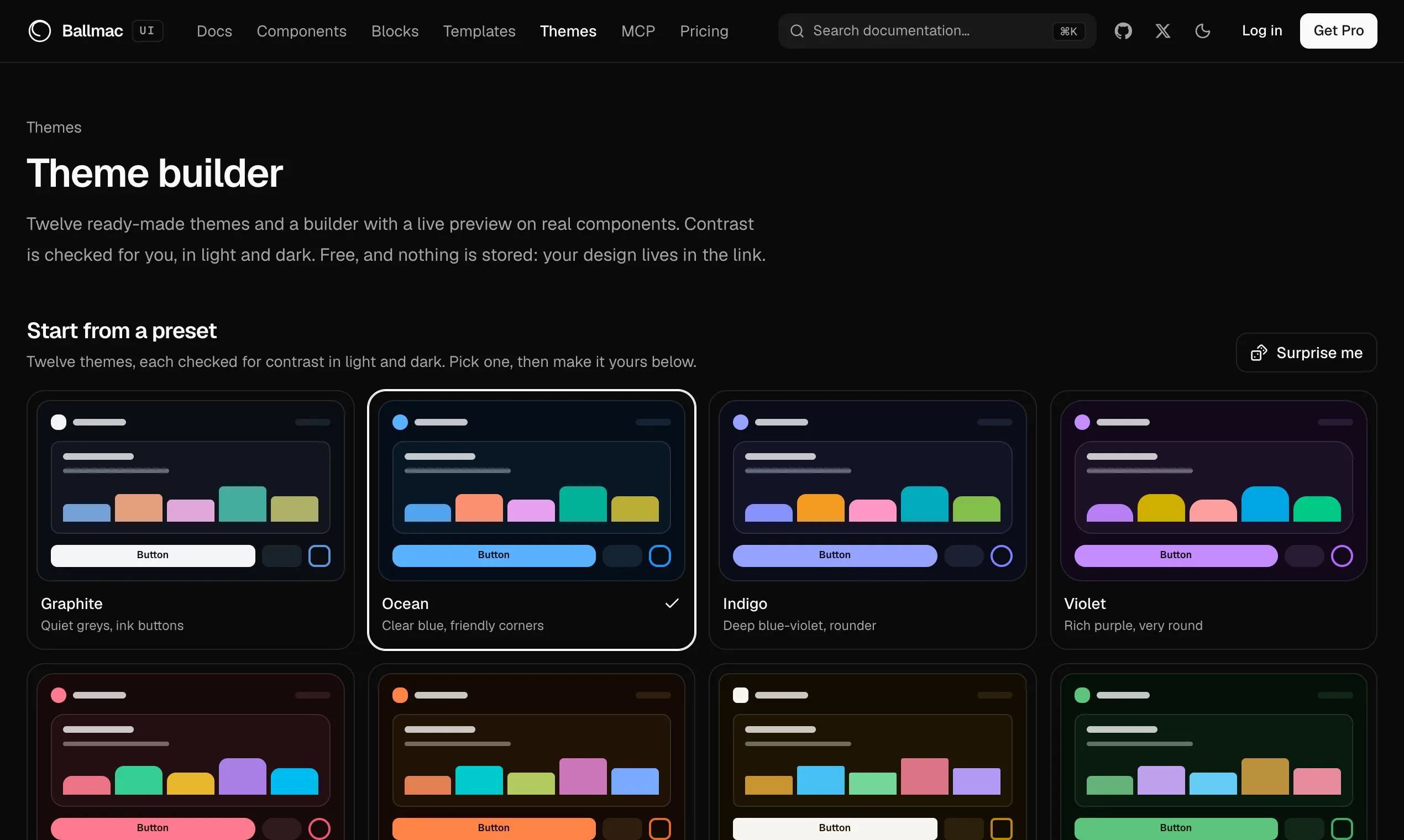The width and height of the screenshot is (1404, 840).
Task: Click the white avatar dot in Graphite preview
Action: (x=58, y=422)
